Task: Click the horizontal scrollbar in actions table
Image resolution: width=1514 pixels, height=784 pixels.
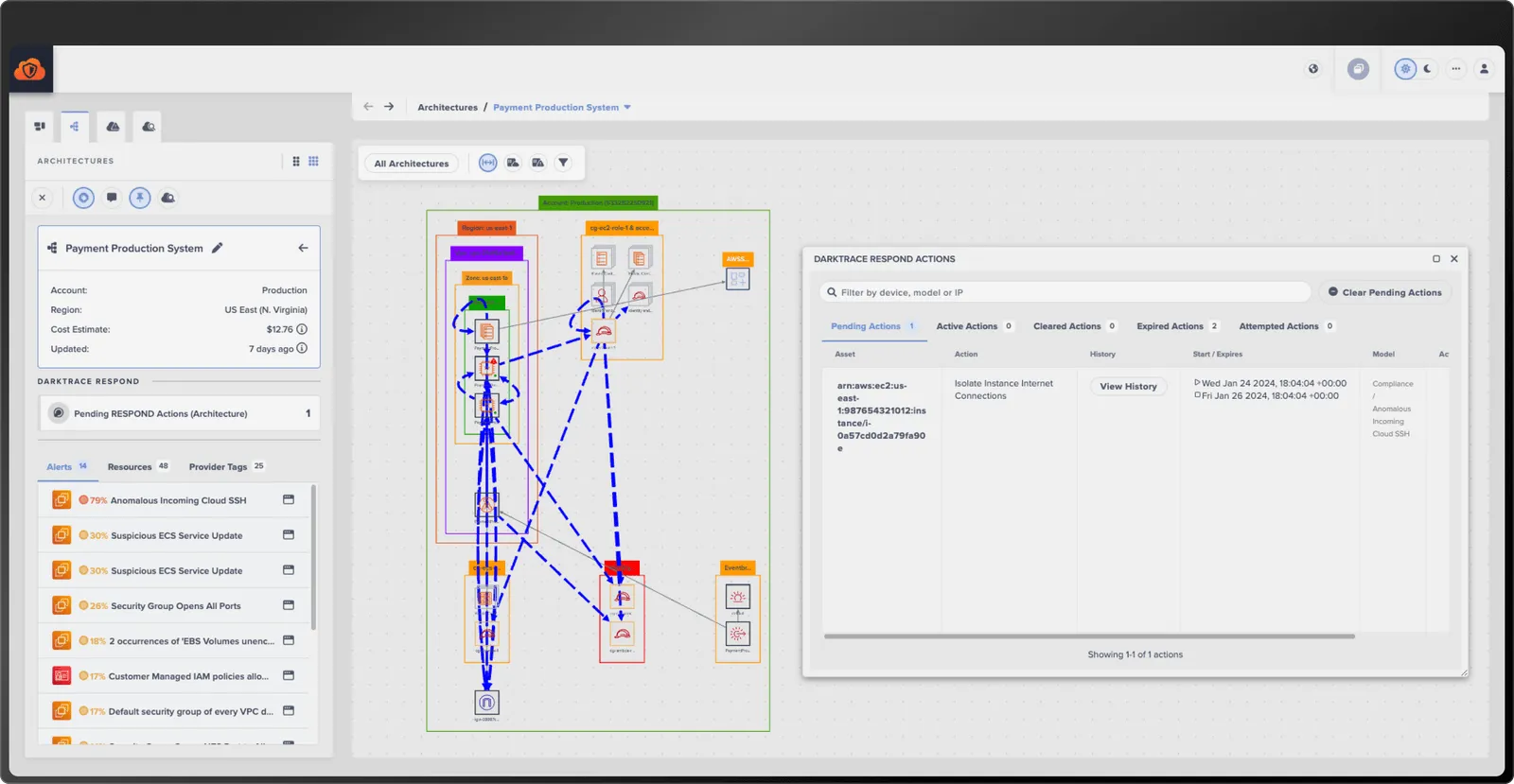Action: pos(1089,636)
